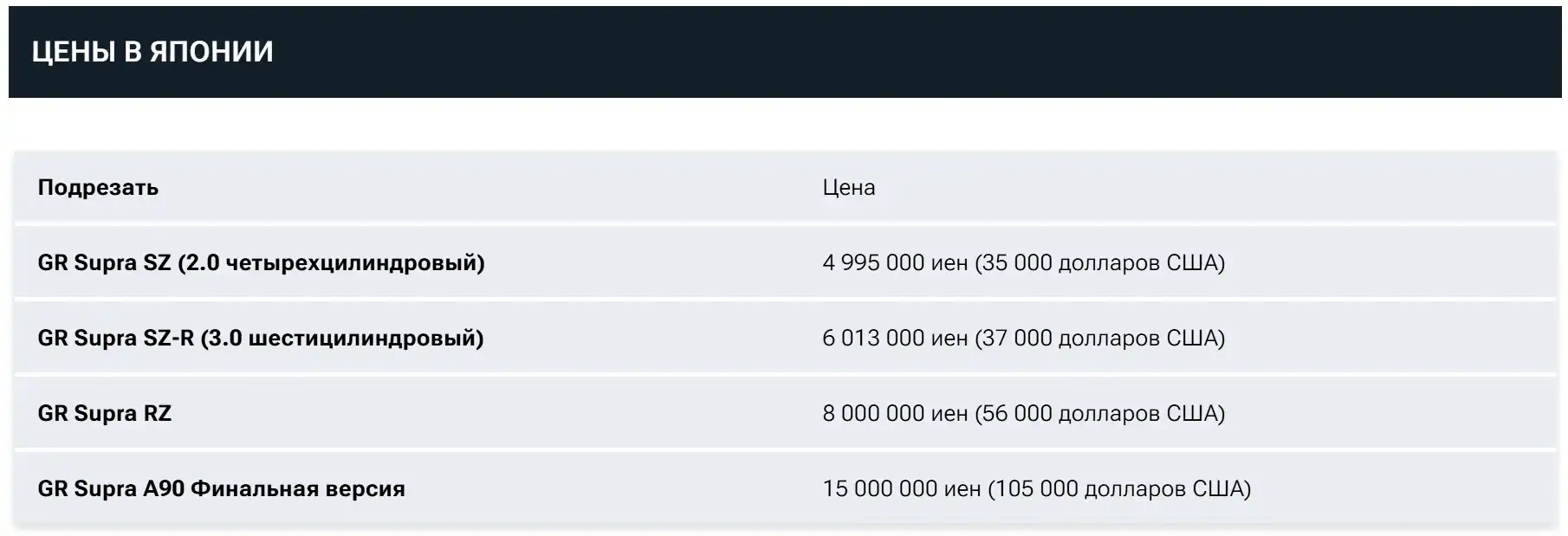The image size is (1568, 536).
Task: Select the Подрезать column header
Action: (x=98, y=188)
